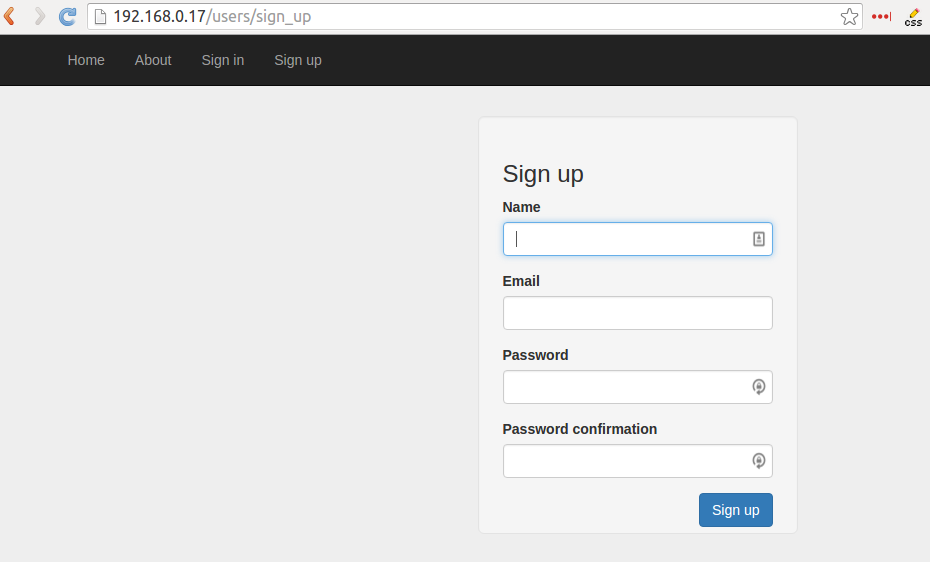
Task: Focus the Name text field
Action: point(638,239)
